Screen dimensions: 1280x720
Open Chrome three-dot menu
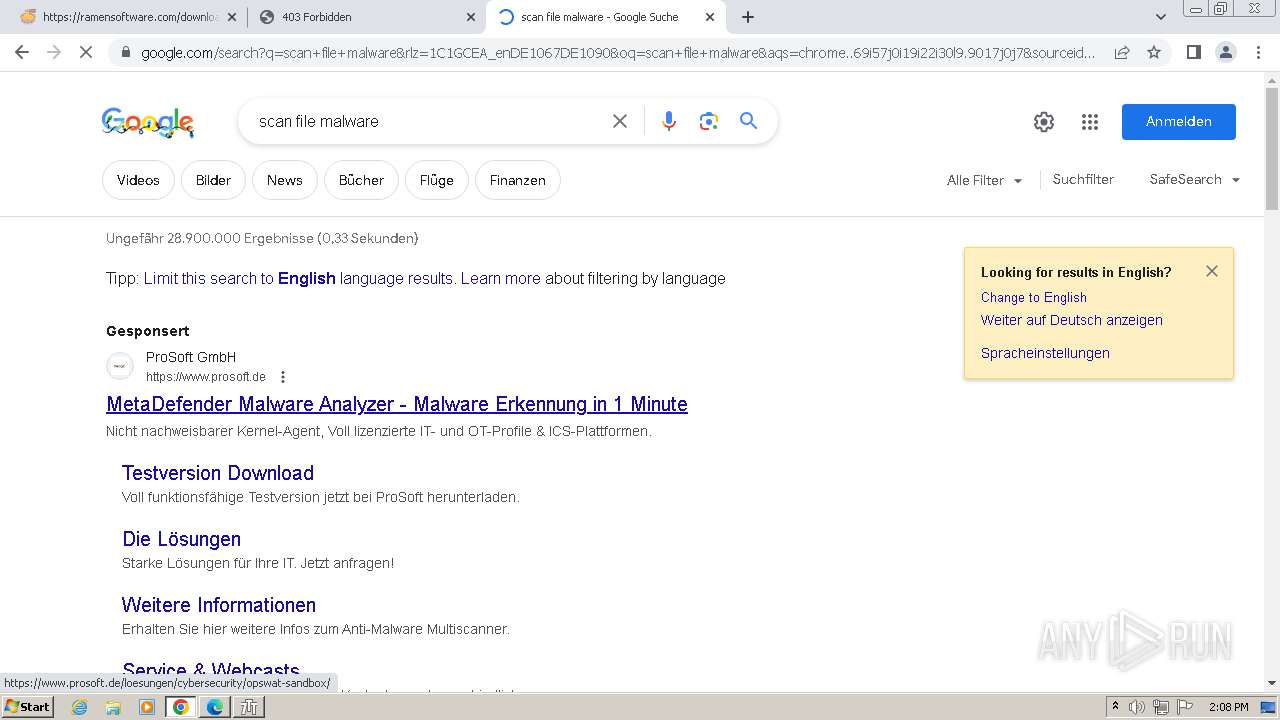[1258, 52]
